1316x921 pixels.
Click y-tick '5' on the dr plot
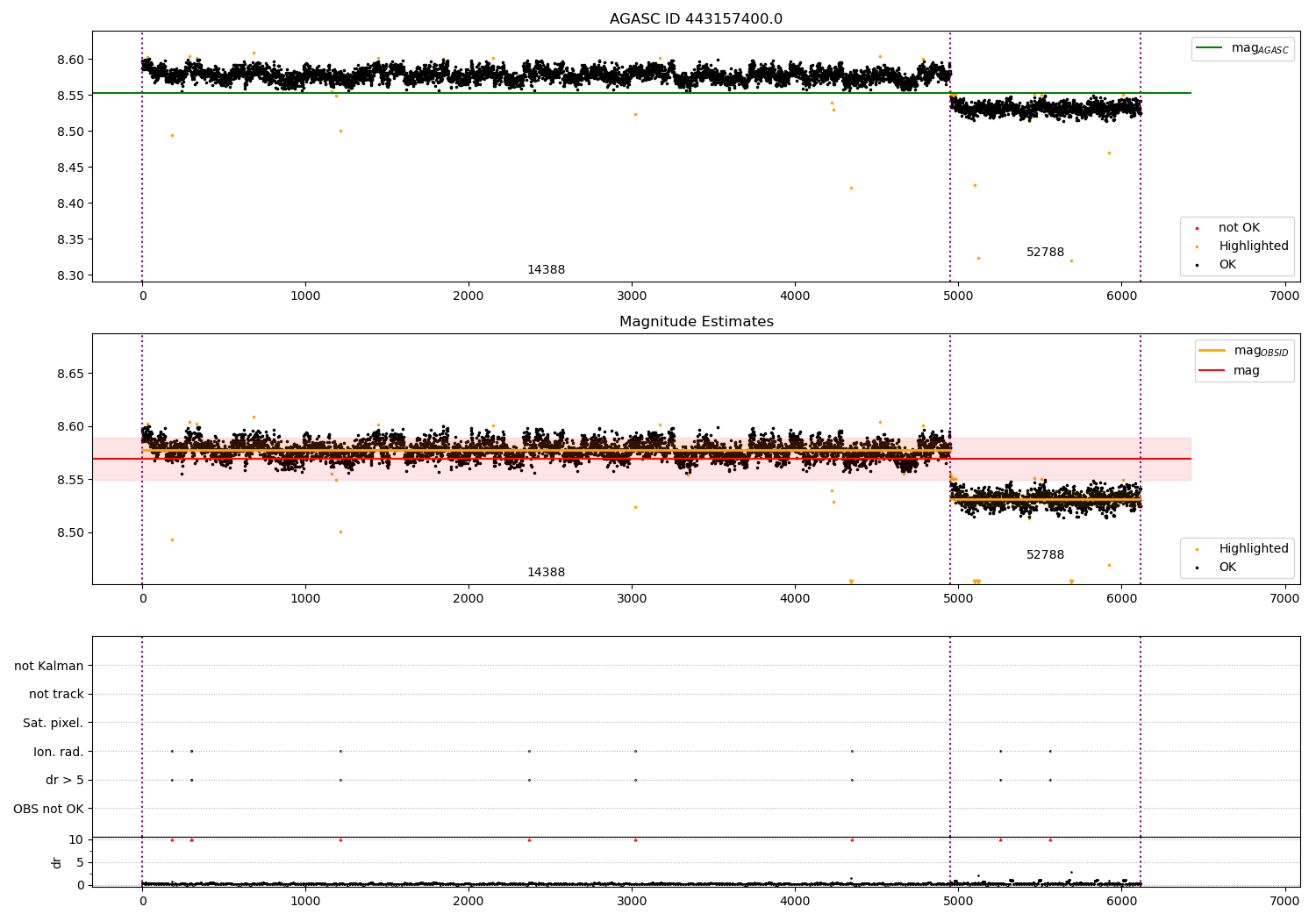point(80,863)
